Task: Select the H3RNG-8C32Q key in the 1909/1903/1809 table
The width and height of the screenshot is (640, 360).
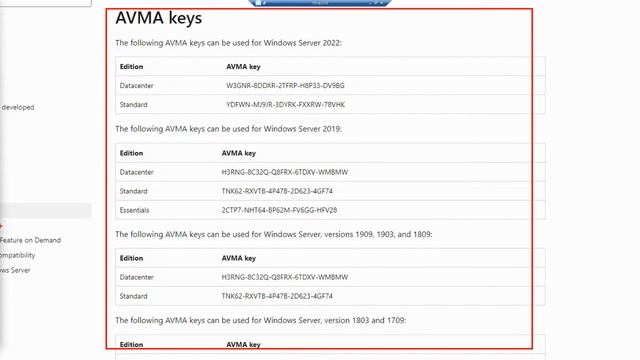Action: [x=285, y=277]
